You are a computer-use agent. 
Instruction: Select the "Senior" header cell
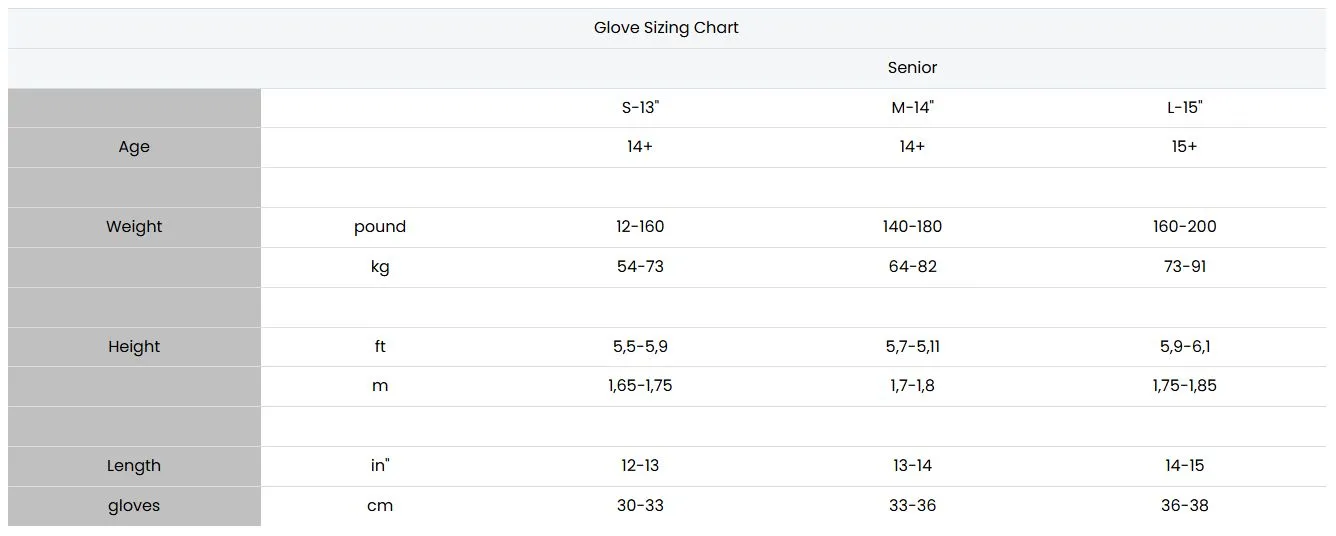tap(912, 68)
